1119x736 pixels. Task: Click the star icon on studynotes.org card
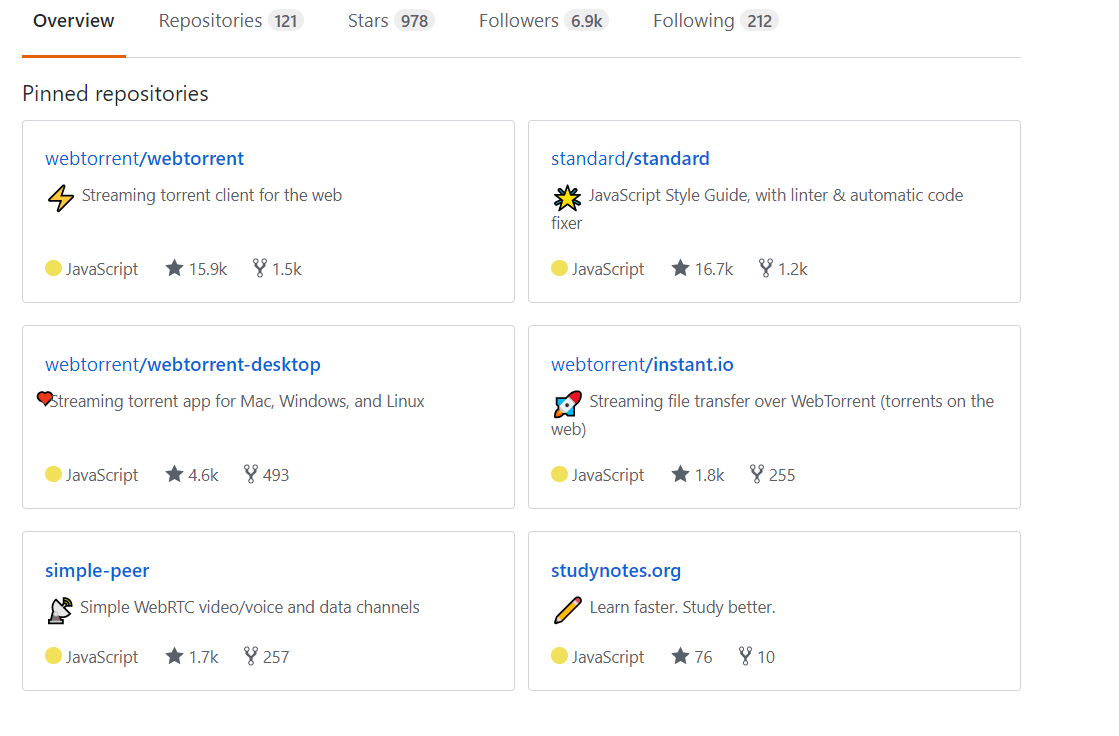(680, 656)
